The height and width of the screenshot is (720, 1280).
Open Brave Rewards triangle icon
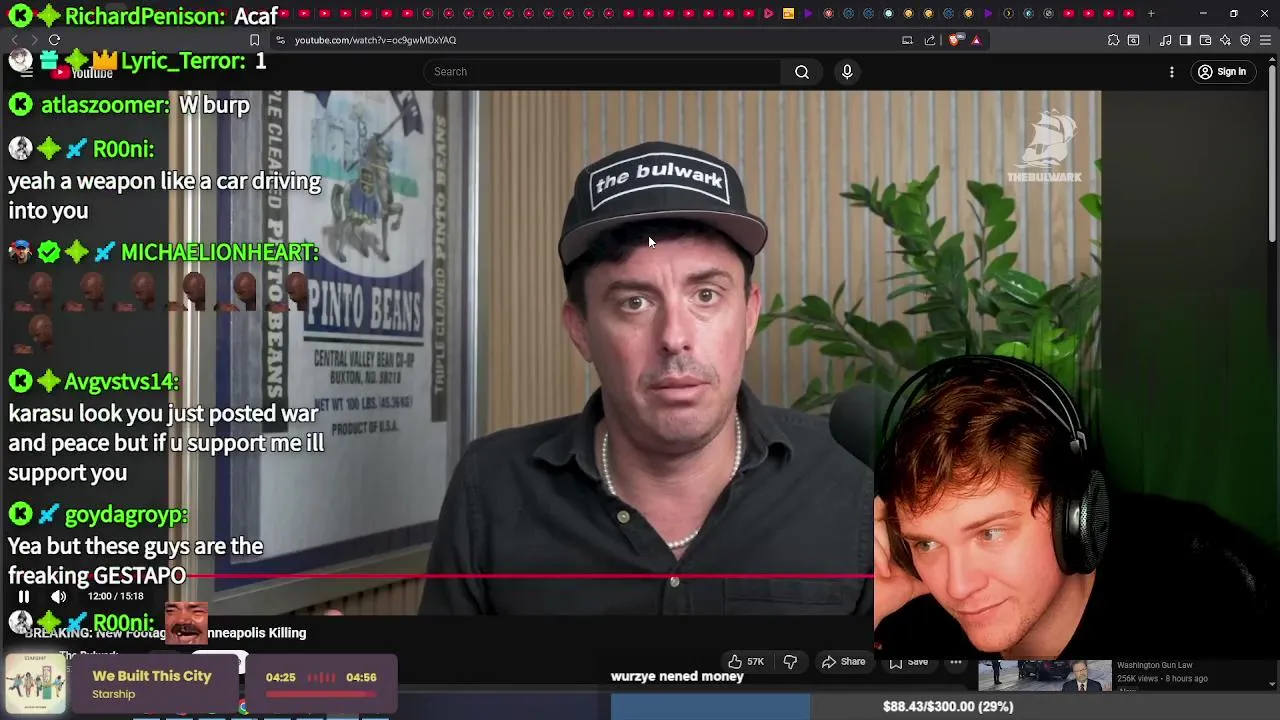(x=976, y=40)
